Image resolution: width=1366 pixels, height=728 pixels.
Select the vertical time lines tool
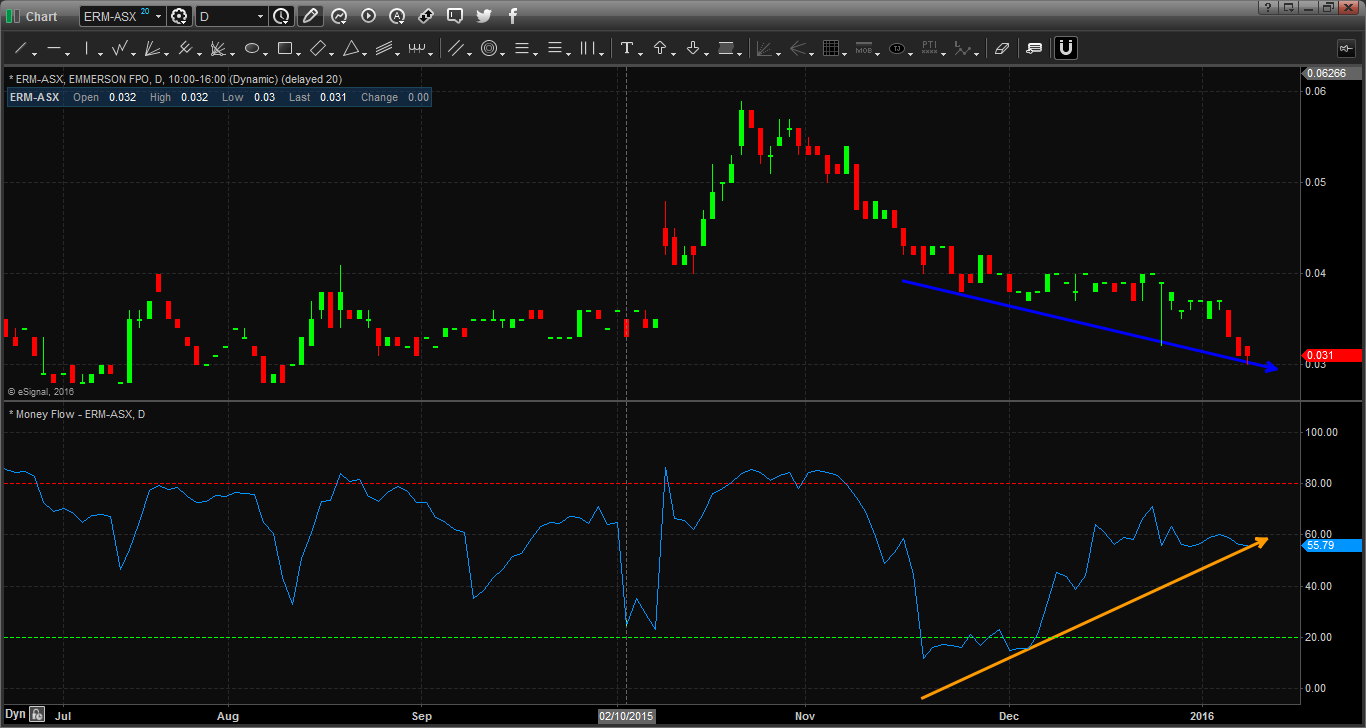coord(588,47)
